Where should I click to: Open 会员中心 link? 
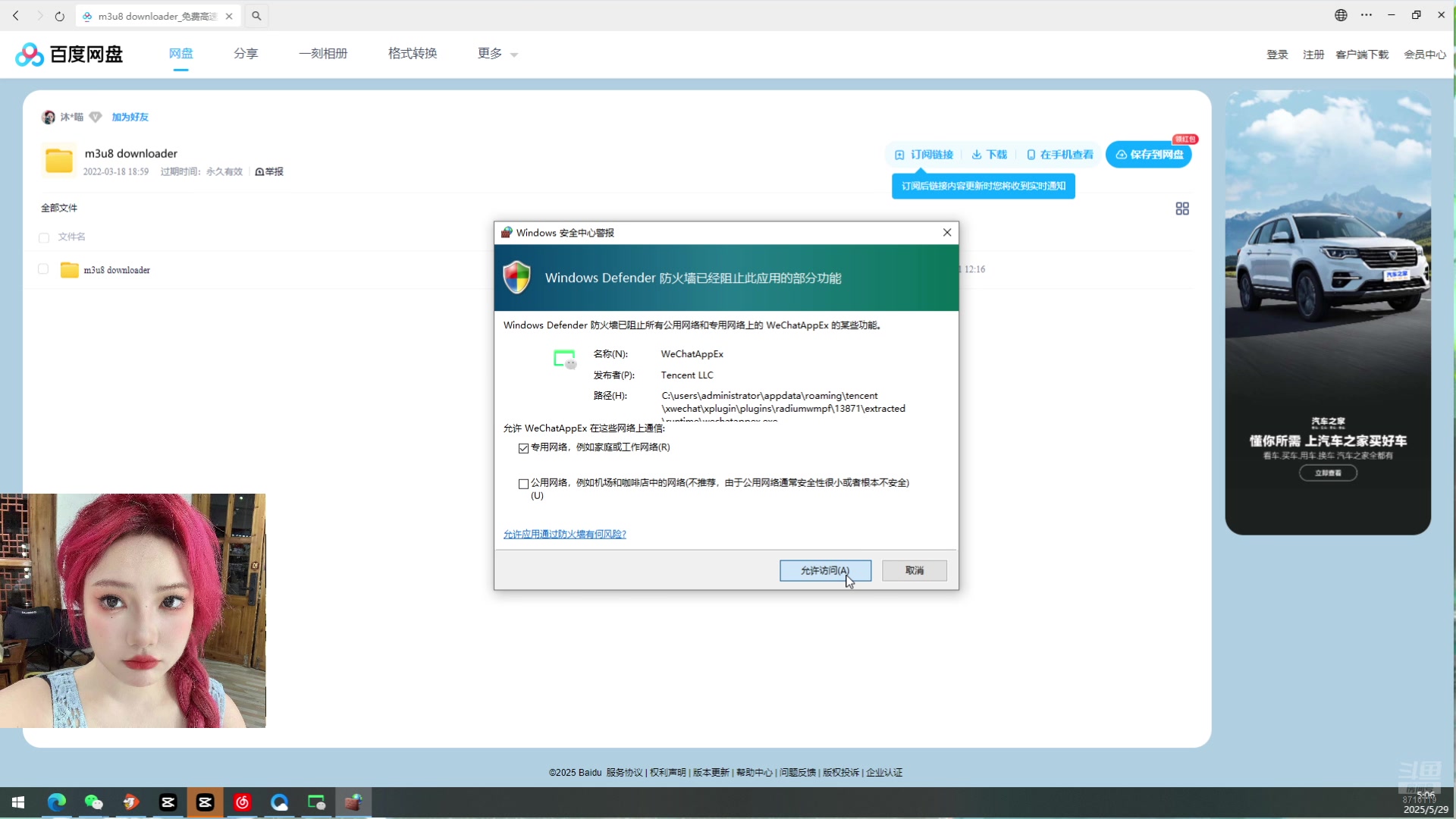1425,55
